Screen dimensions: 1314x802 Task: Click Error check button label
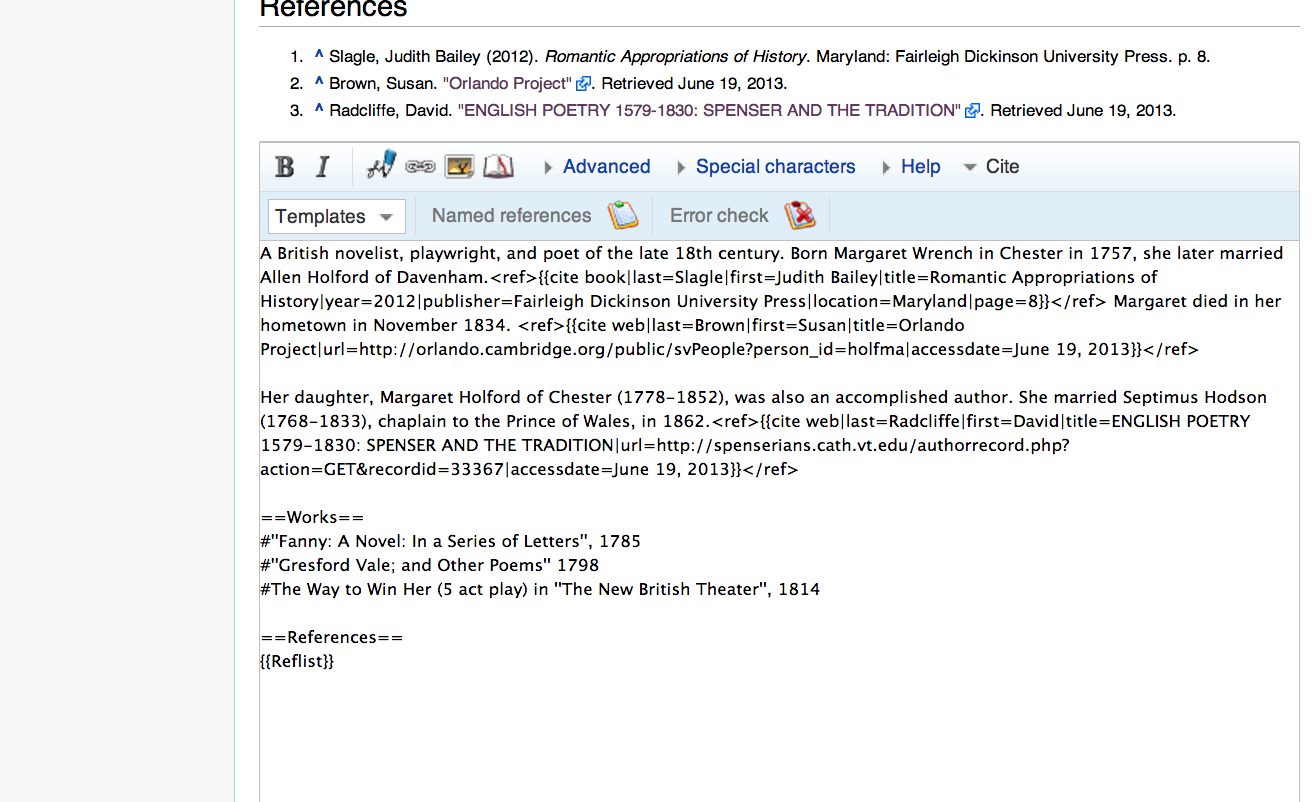click(719, 216)
